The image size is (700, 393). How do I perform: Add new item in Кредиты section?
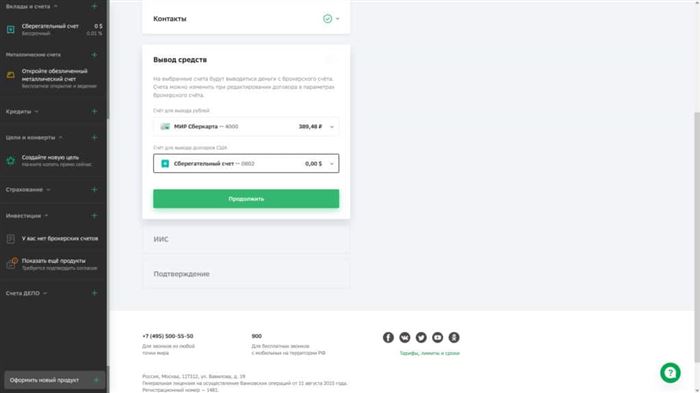pos(94,111)
